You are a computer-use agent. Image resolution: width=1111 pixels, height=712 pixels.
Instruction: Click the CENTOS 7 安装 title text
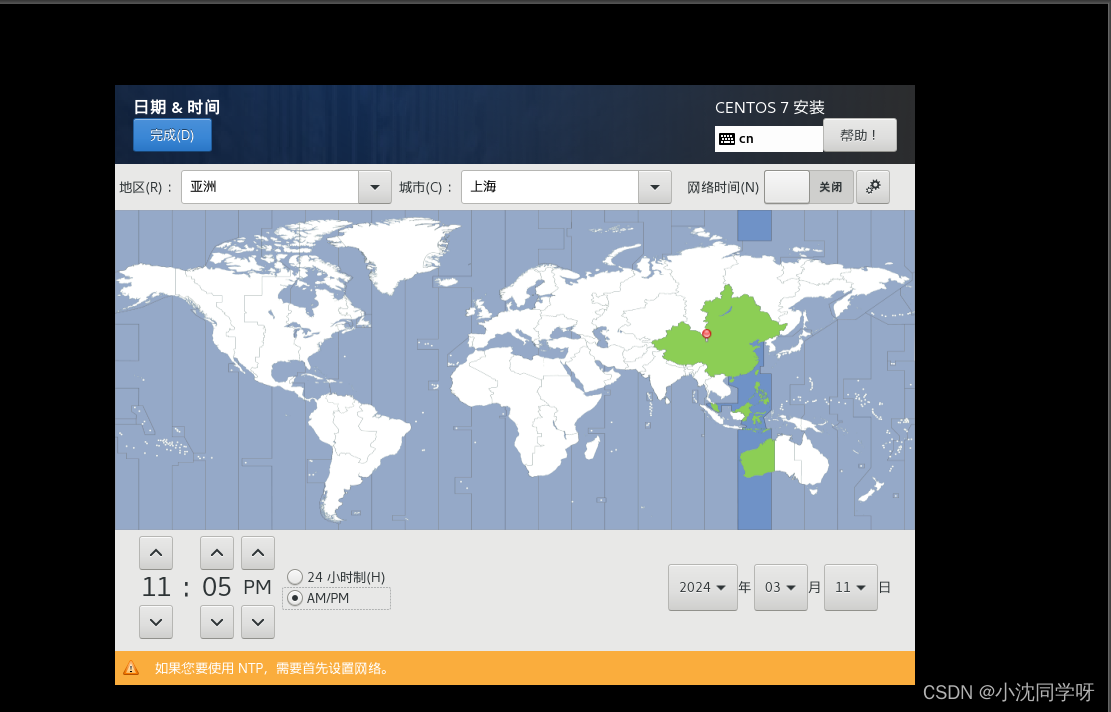click(x=769, y=108)
